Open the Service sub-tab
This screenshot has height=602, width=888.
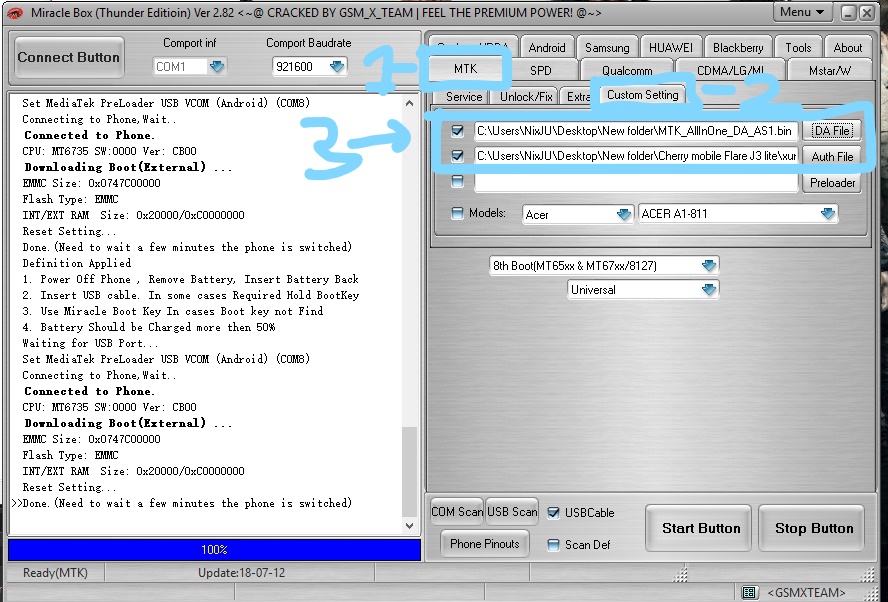[x=464, y=96]
